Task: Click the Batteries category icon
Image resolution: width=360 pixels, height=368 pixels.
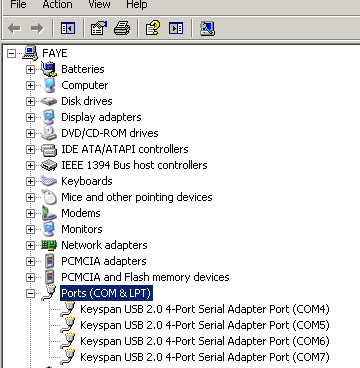Action: pyautogui.click(x=49, y=69)
